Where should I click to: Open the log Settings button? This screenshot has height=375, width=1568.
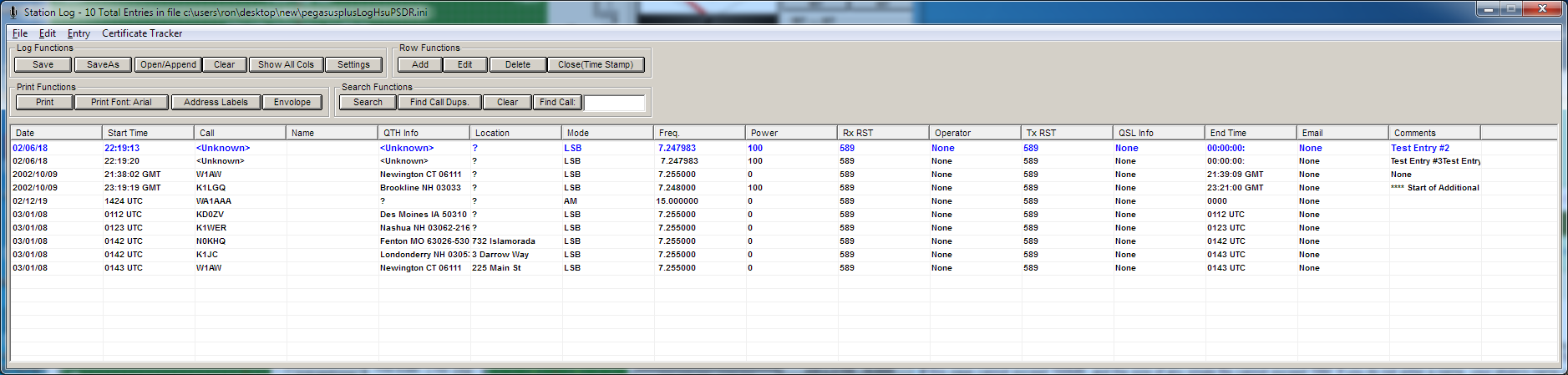point(353,64)
